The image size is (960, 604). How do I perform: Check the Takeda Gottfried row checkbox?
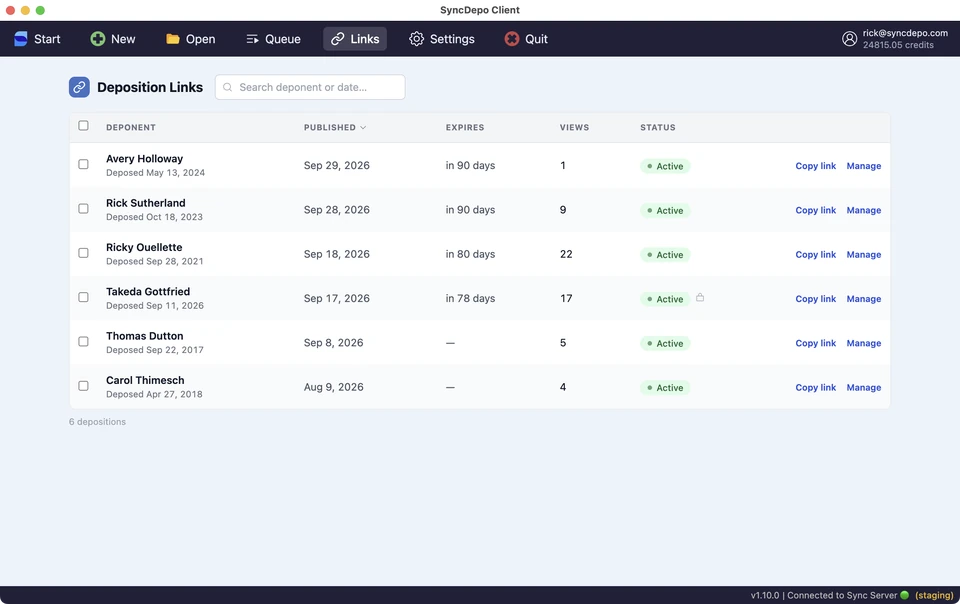pyautogui.click(x=83, y=297)
